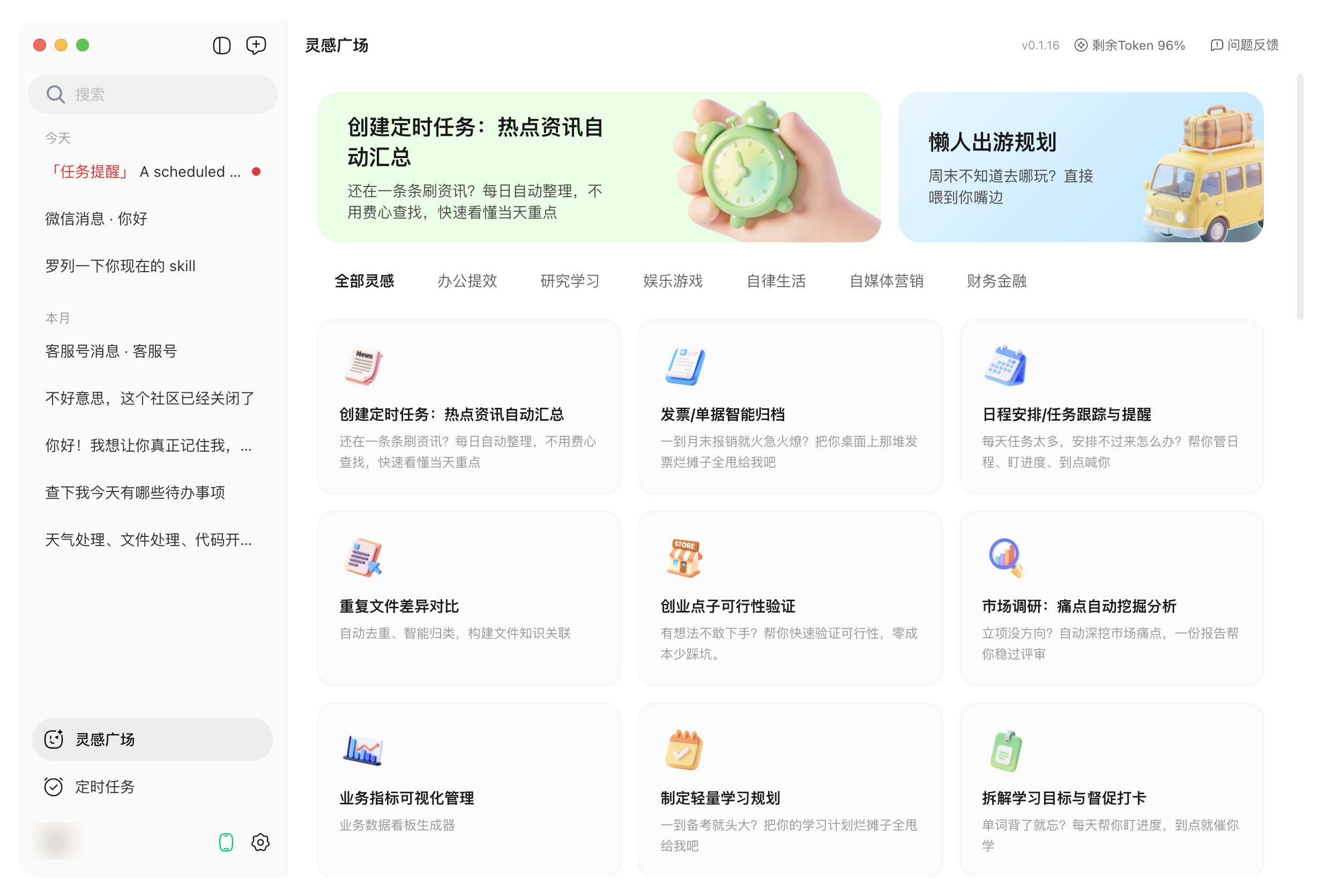Switch to 自媒体营销 tab
This screenshot has width=1325, height=896.
(x=887, y=280)
